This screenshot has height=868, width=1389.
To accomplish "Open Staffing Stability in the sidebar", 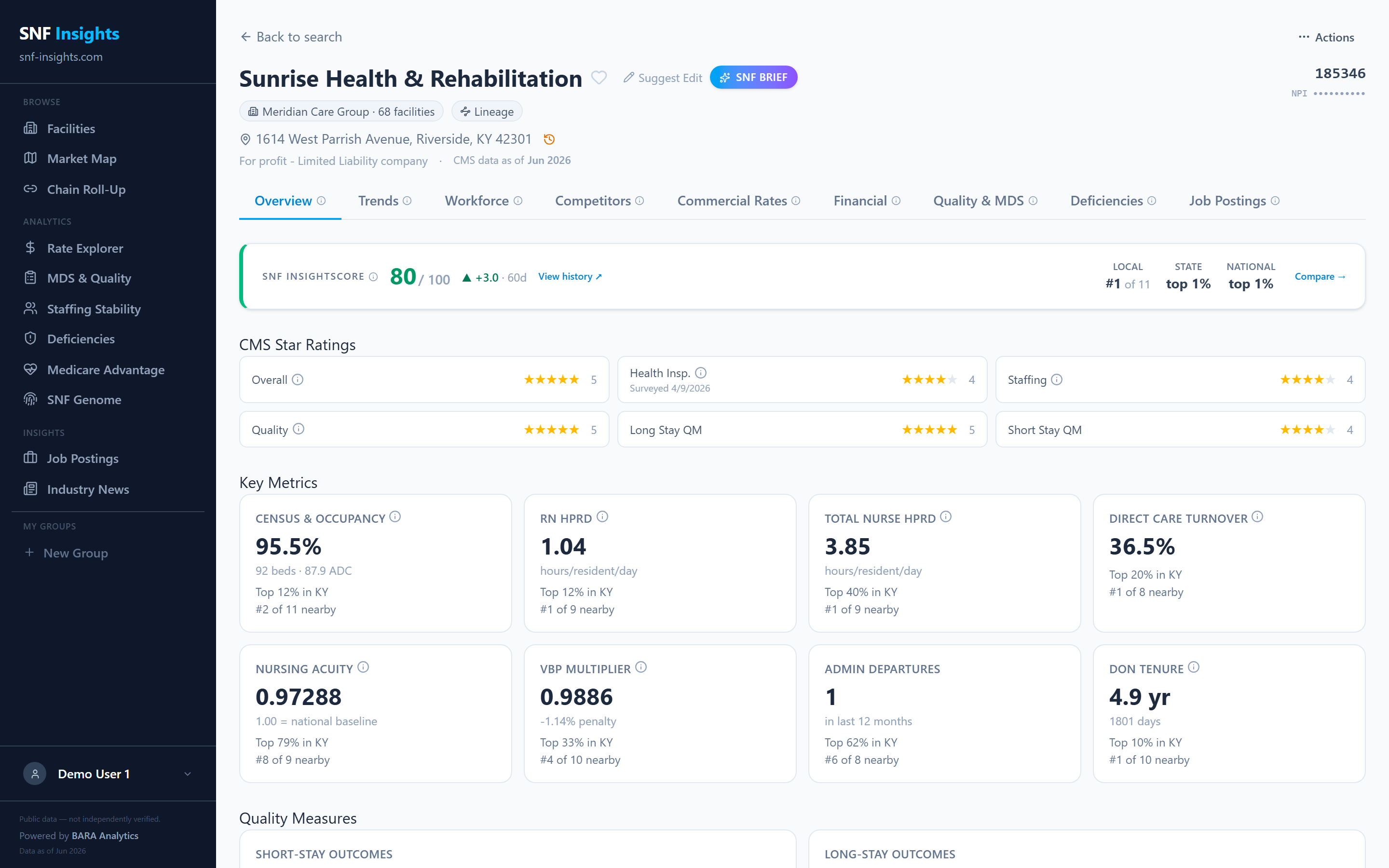I will [108, 309].
